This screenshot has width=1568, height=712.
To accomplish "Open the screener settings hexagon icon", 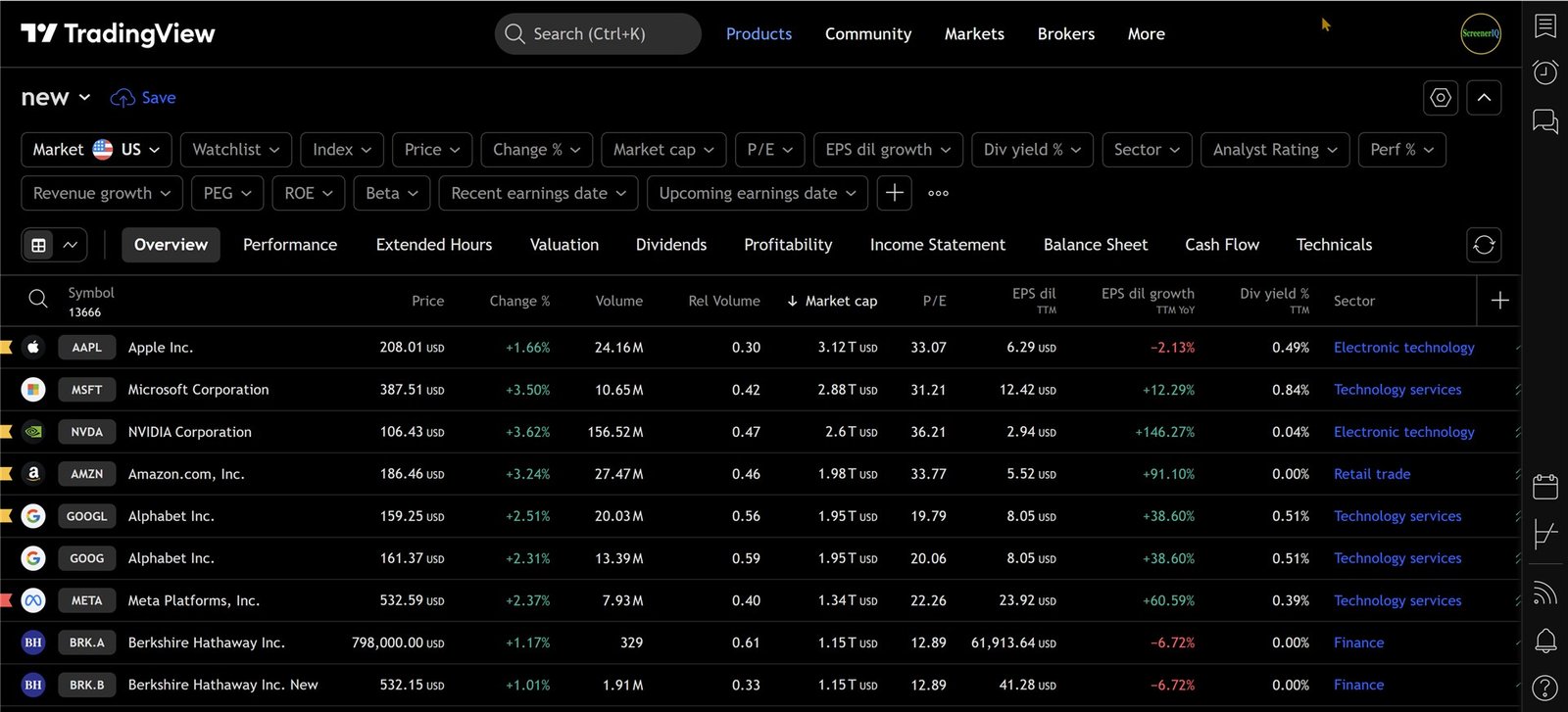I will (1441, 98).
